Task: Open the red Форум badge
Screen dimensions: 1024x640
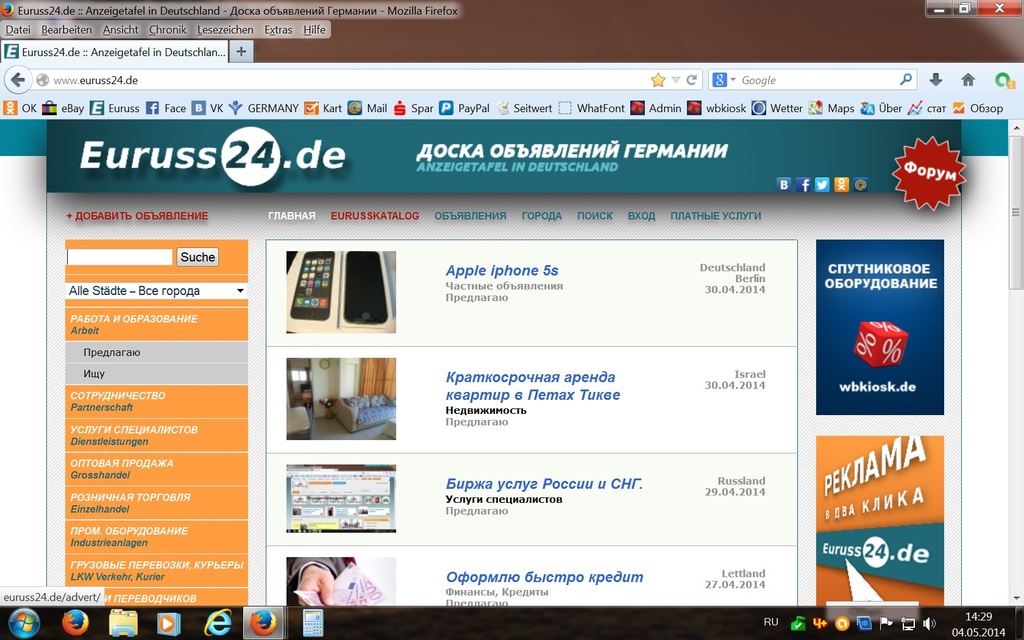Action: pyautogui.click(x=929, y=172)
